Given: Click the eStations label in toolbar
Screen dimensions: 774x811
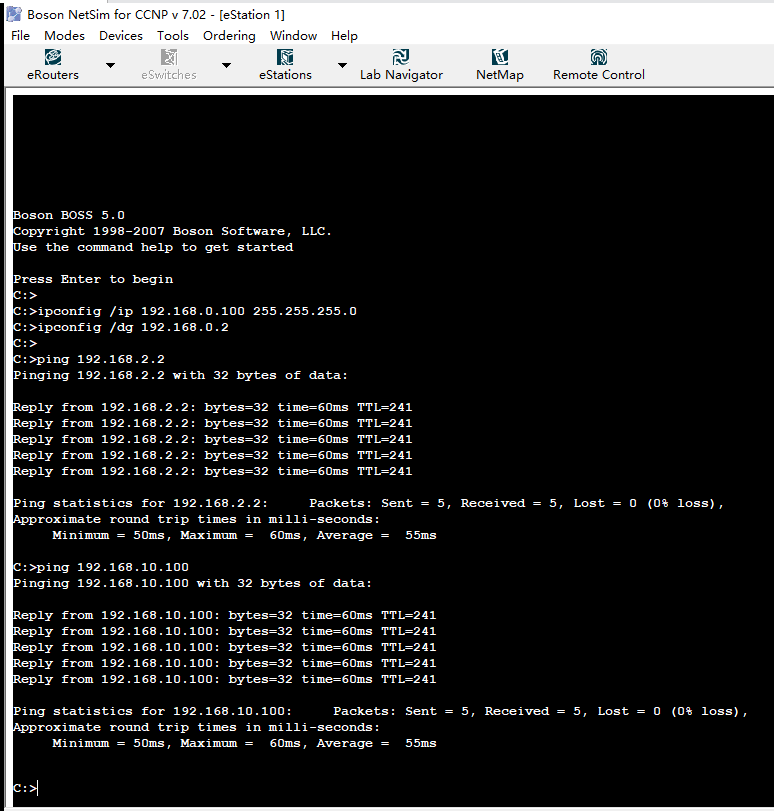Looking at the screenshot, I should click(x=285, y=75).
